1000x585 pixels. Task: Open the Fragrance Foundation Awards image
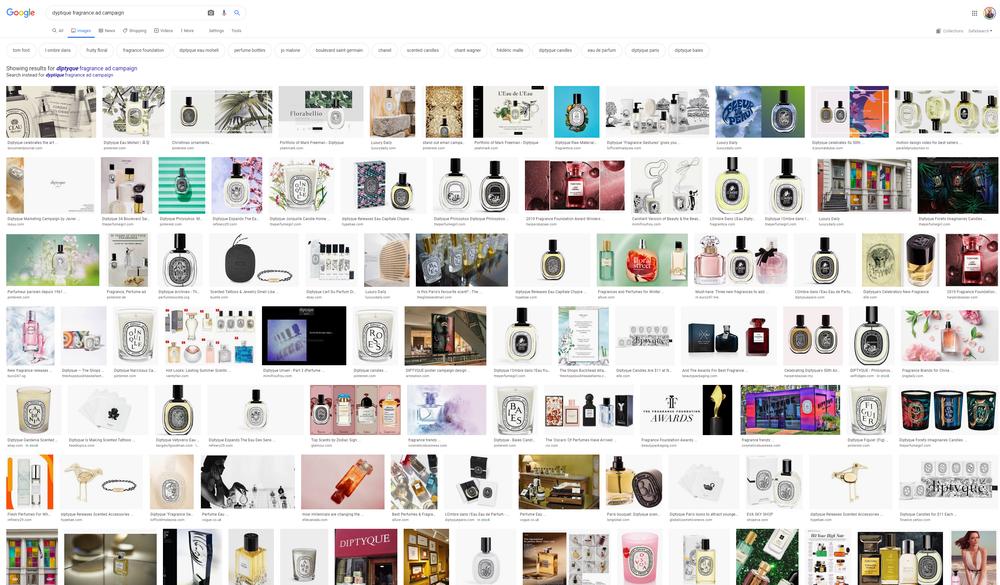tap(686, 410)
